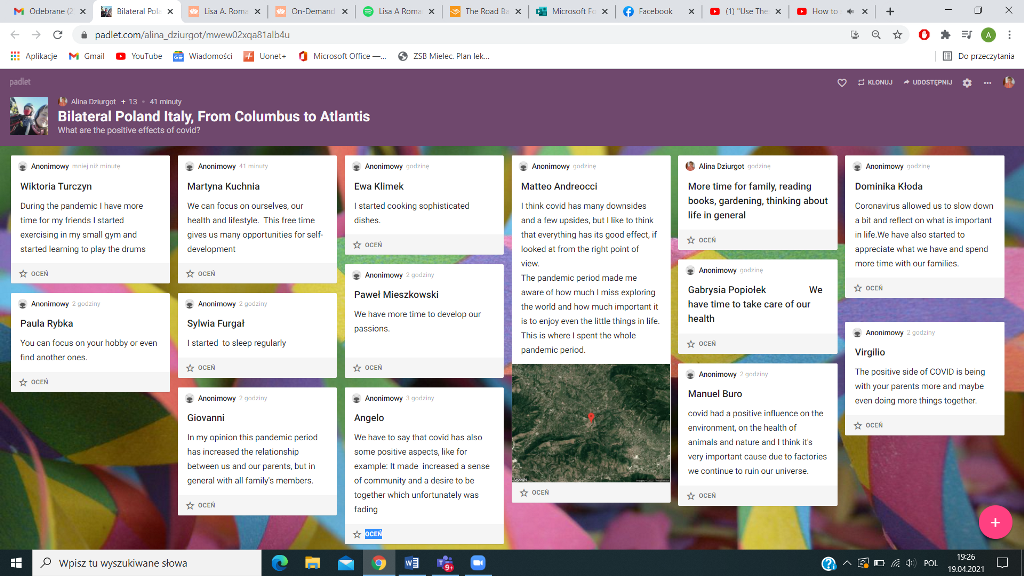Open padlet settings gear icon
Image resolution: width=1024 pixels, height=576 pixels.
[966, 82]
